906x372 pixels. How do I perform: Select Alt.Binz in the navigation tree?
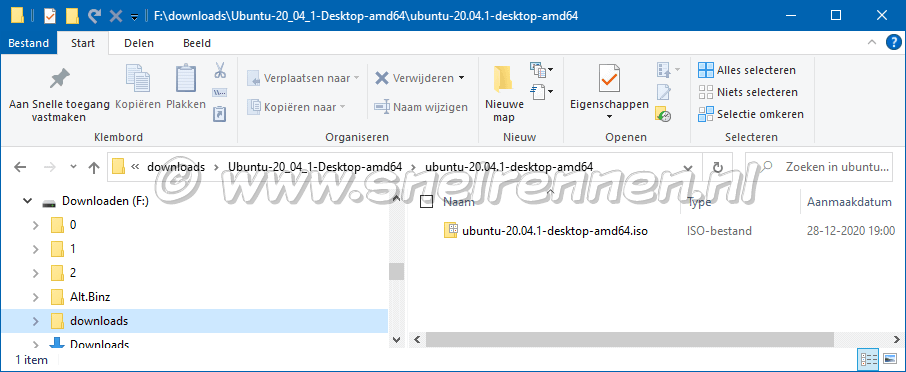90,297
